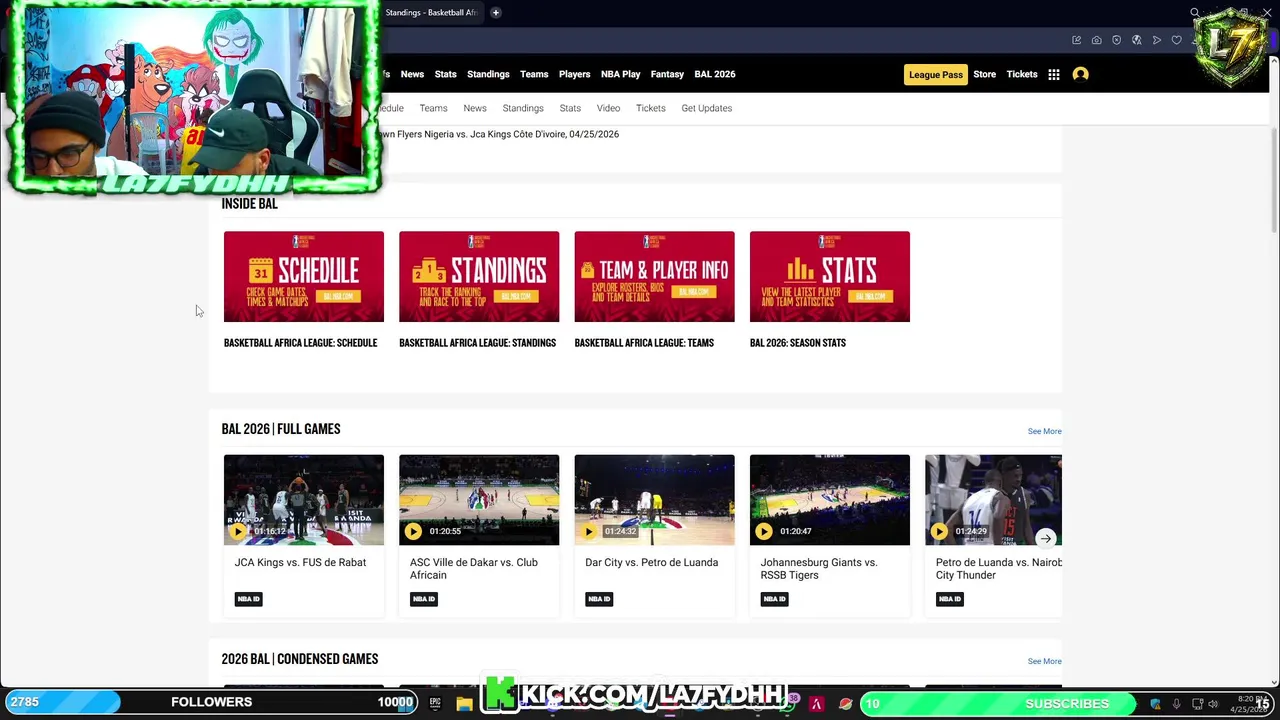Screen dimensions: 1280x720
Task: Open Petro de Luanda vs. Nairobi City Thunder thumbnail
Action: 993,500
